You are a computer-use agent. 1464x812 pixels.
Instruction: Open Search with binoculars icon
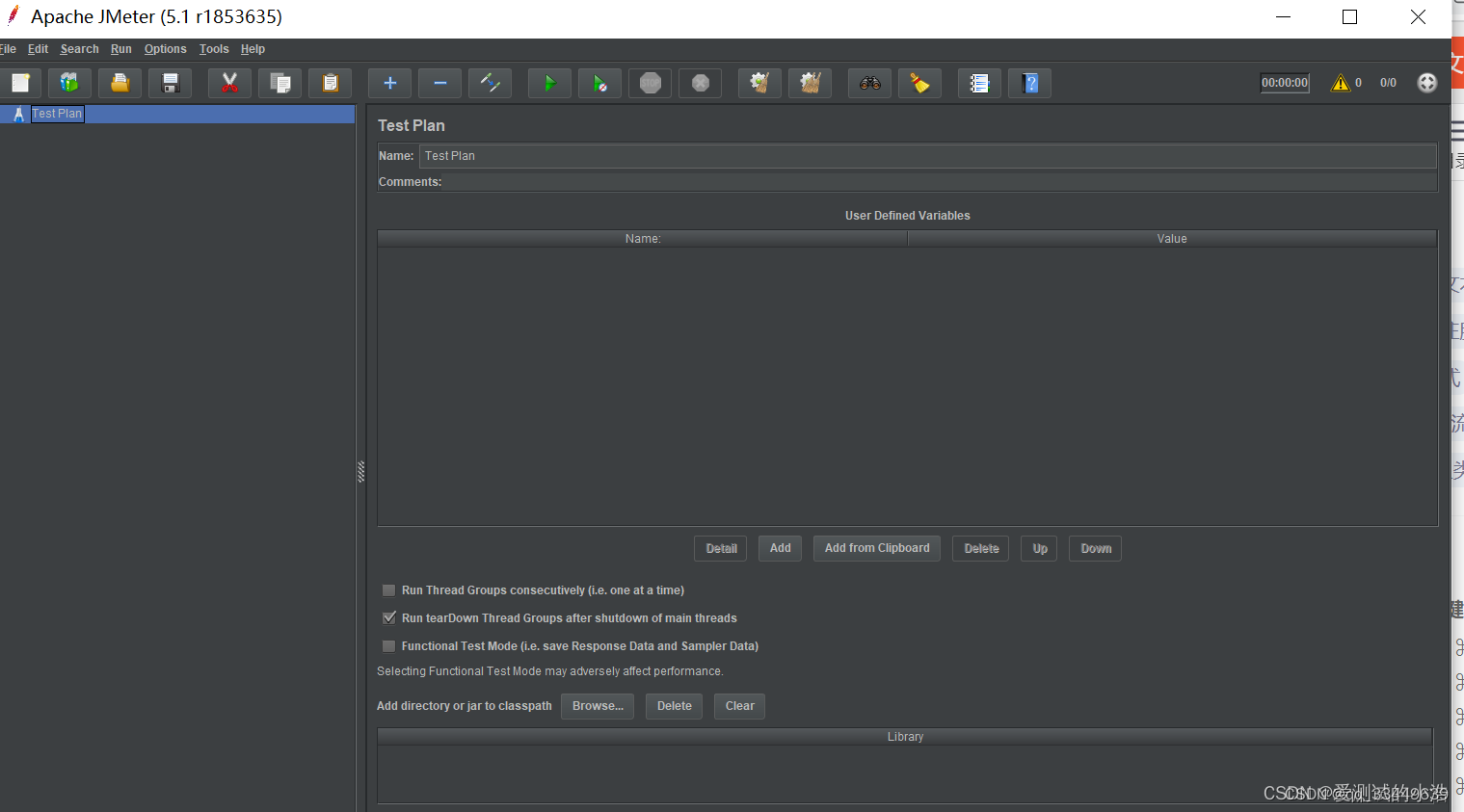point(869,83)
